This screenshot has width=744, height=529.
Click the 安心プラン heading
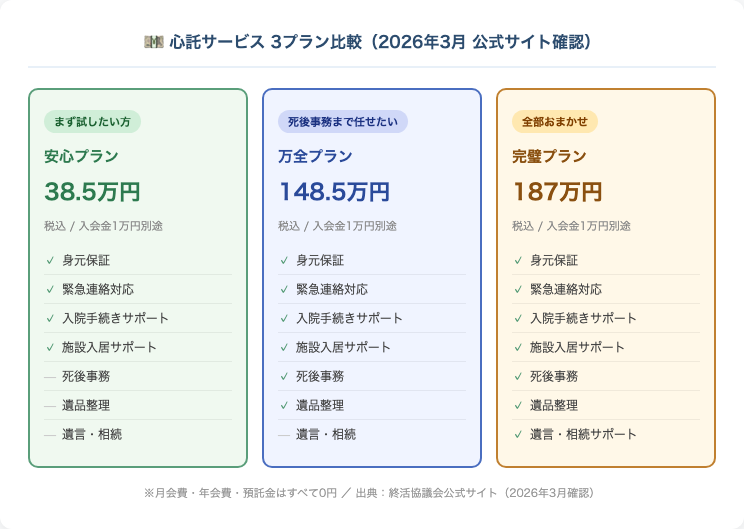pos(81,156)
